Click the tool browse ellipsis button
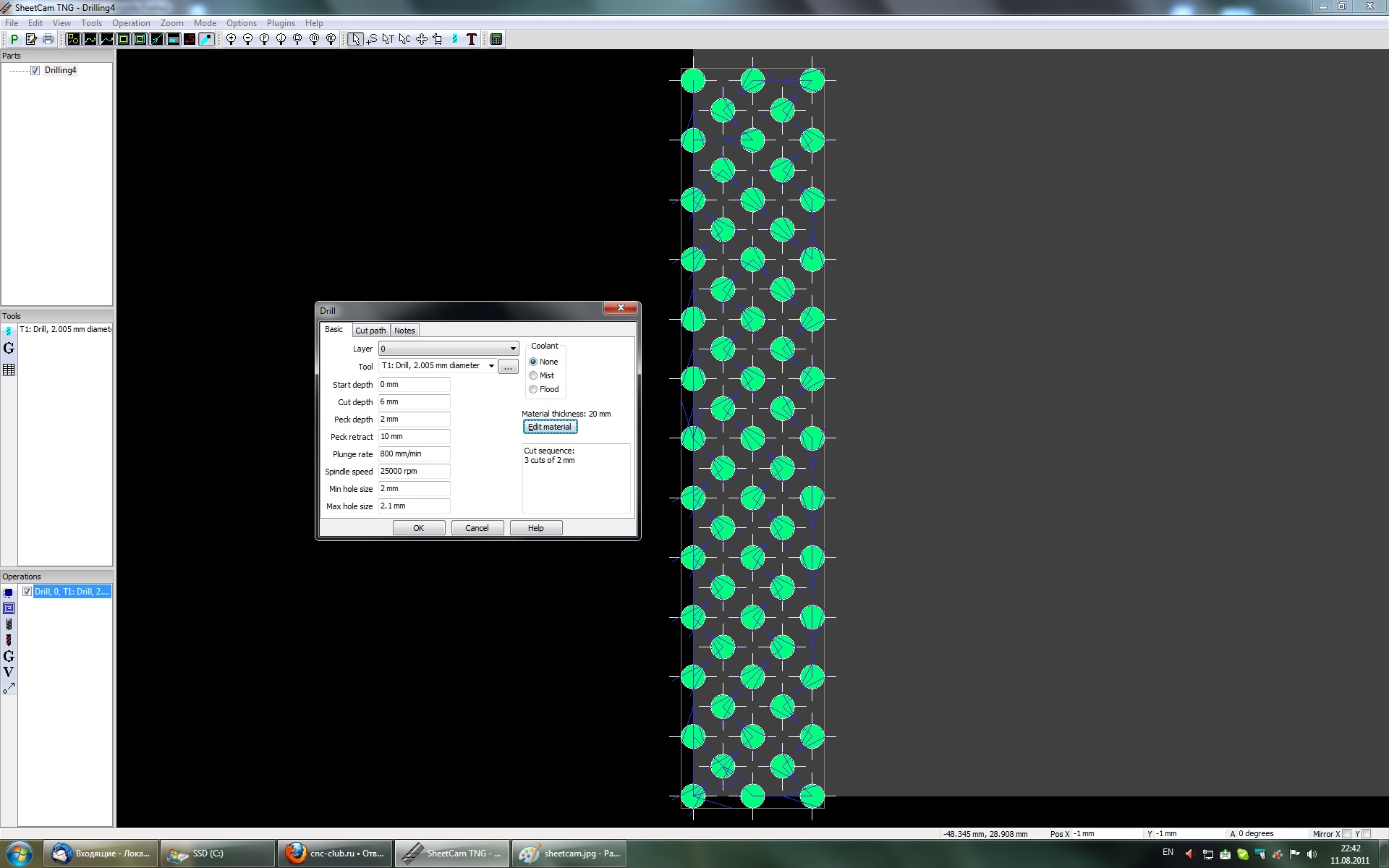The width and height of the screenshot is (1389, 868). pyautogui.click(x=508, y=367)
